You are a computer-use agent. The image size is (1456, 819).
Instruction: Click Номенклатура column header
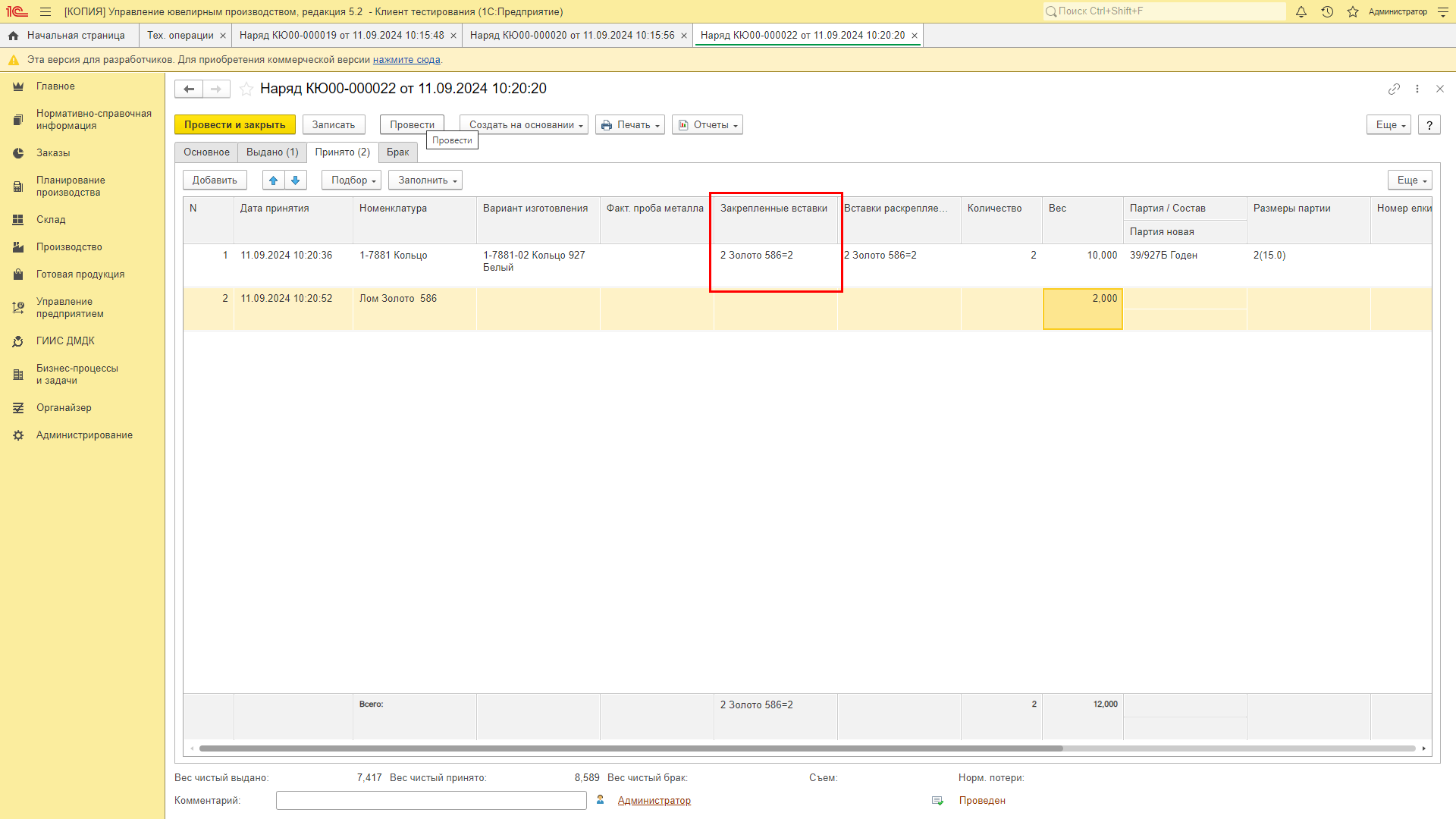[415, 220]
